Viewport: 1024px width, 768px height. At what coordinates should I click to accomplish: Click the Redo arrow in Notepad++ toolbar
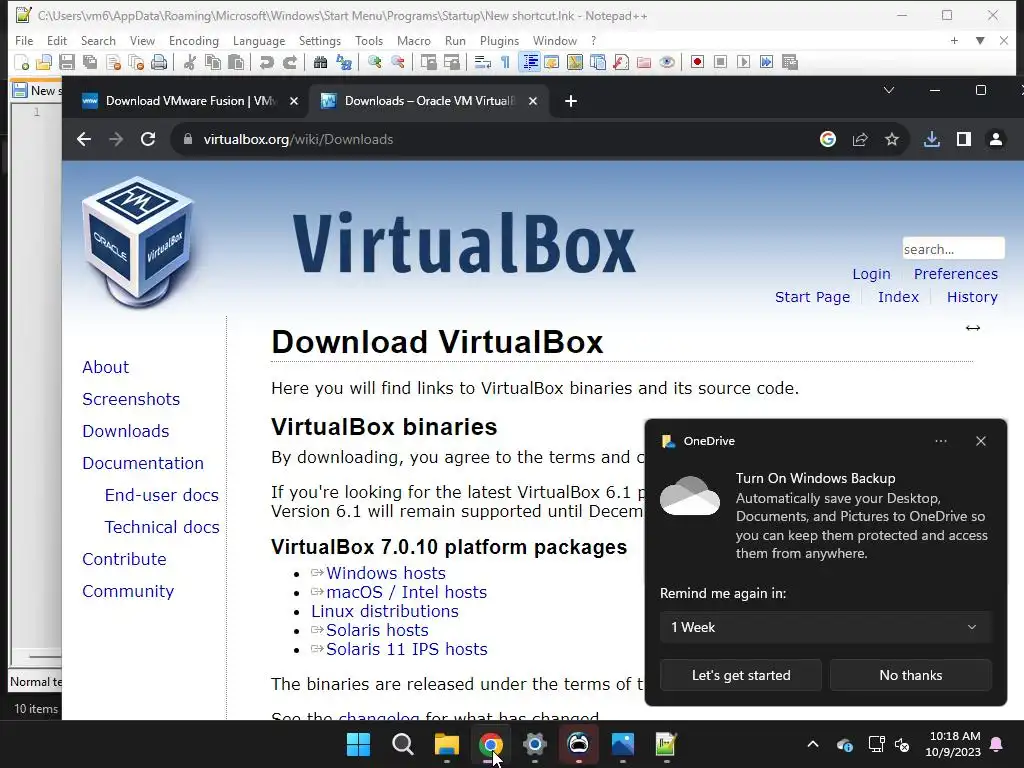tap(289, 62)
